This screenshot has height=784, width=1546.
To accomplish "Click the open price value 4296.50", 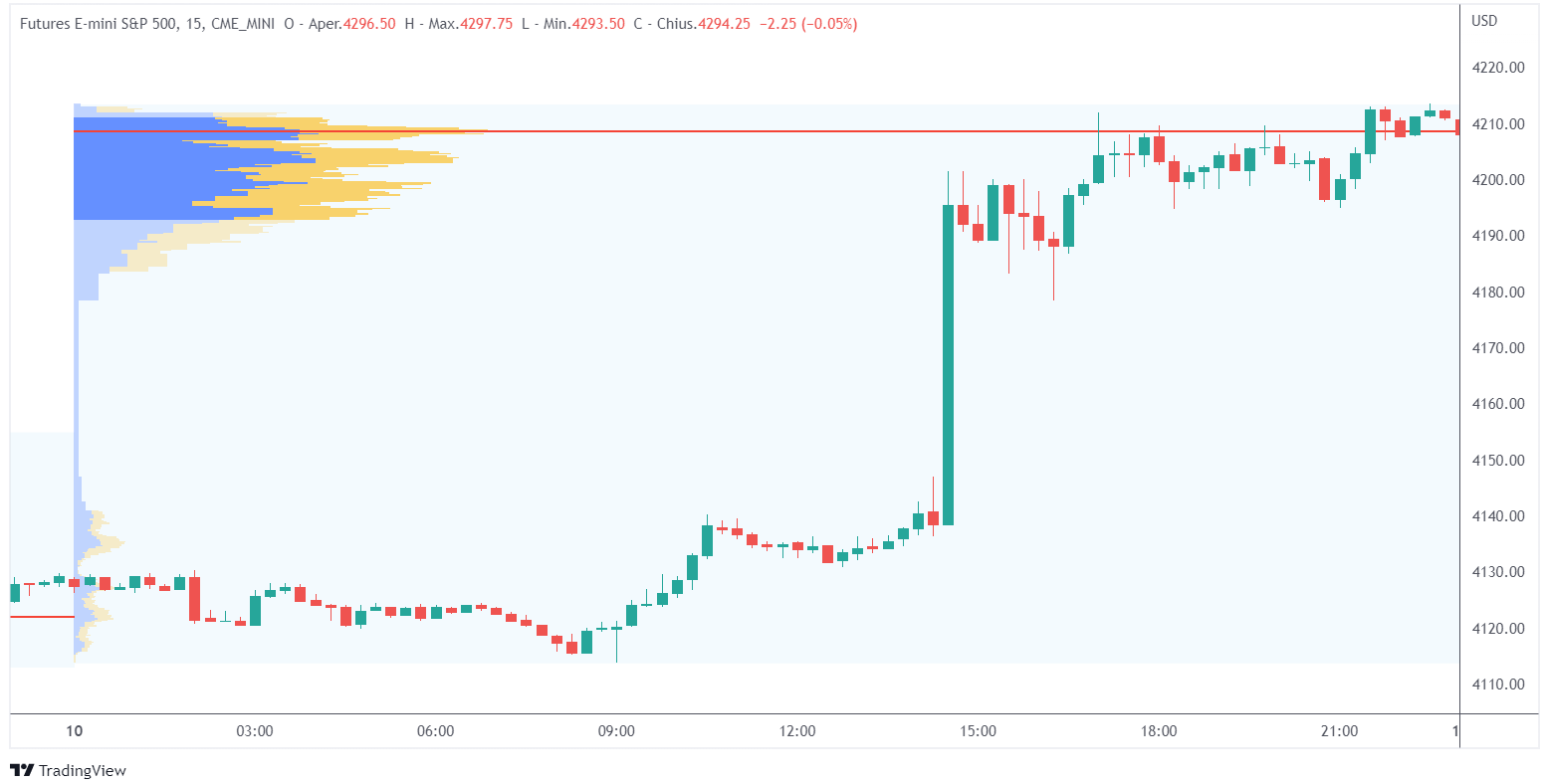I will [367, 24].
